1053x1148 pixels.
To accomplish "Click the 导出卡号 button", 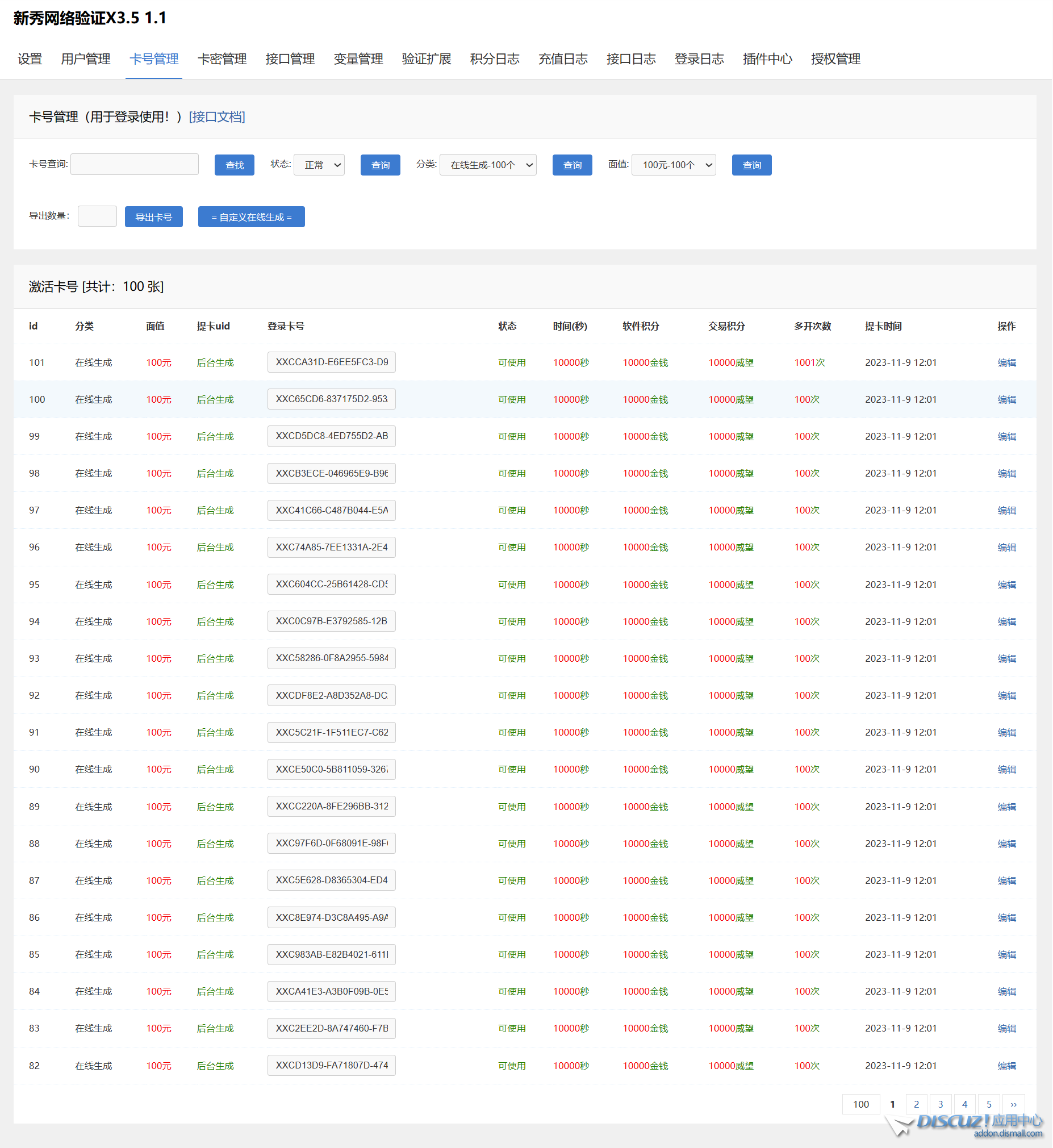I will click(154, 217).
